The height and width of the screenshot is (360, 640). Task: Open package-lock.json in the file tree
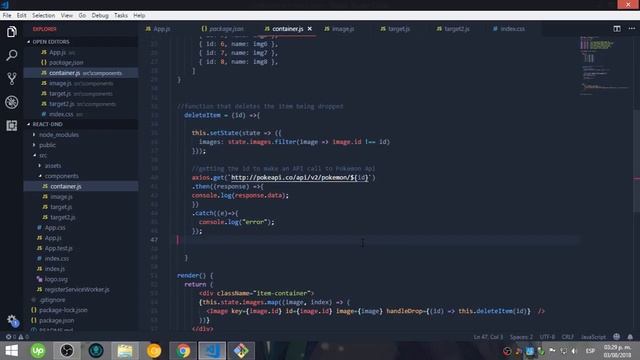81,310
